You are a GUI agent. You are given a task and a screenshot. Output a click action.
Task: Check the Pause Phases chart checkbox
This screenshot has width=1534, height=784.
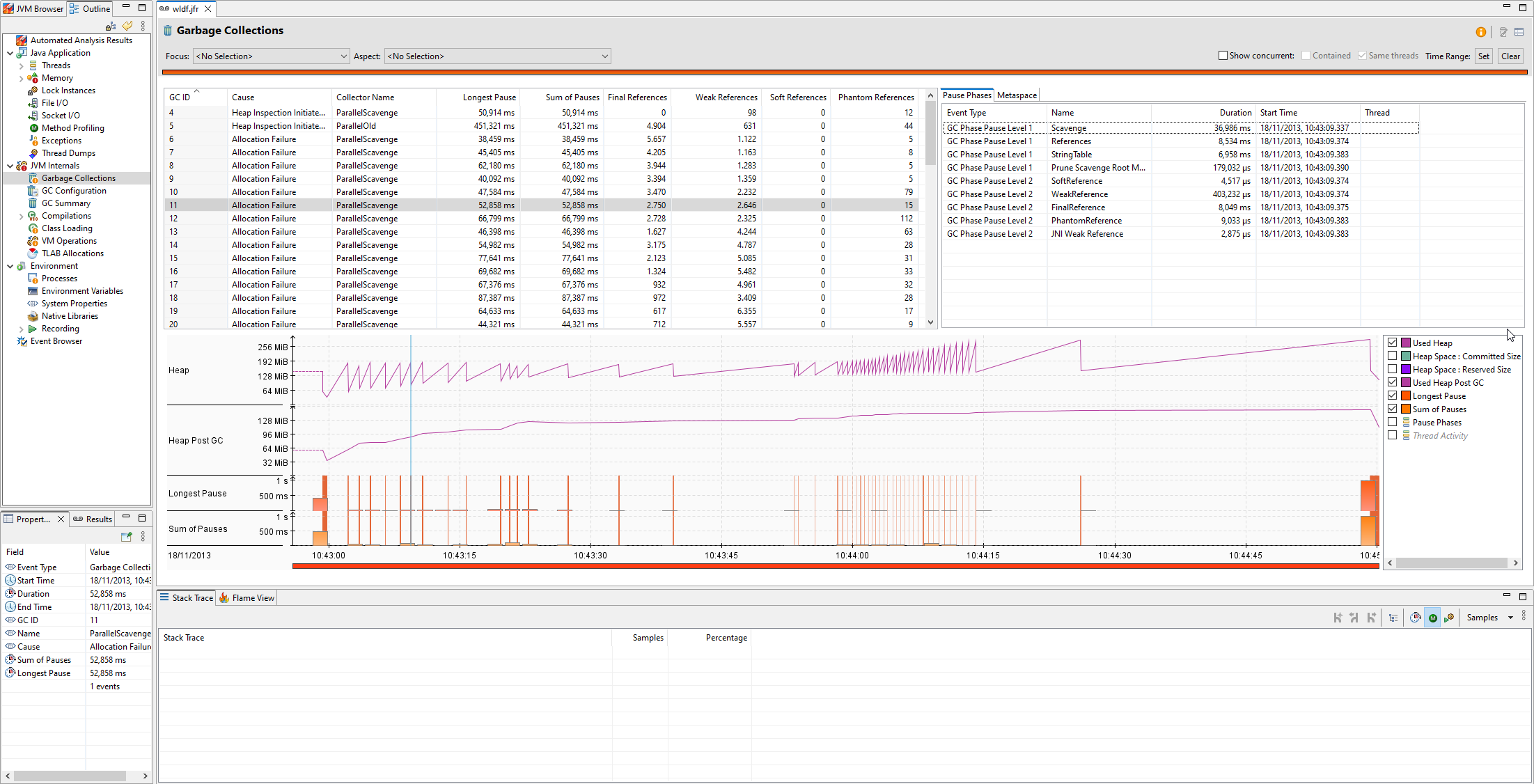tap(1393, 422)
